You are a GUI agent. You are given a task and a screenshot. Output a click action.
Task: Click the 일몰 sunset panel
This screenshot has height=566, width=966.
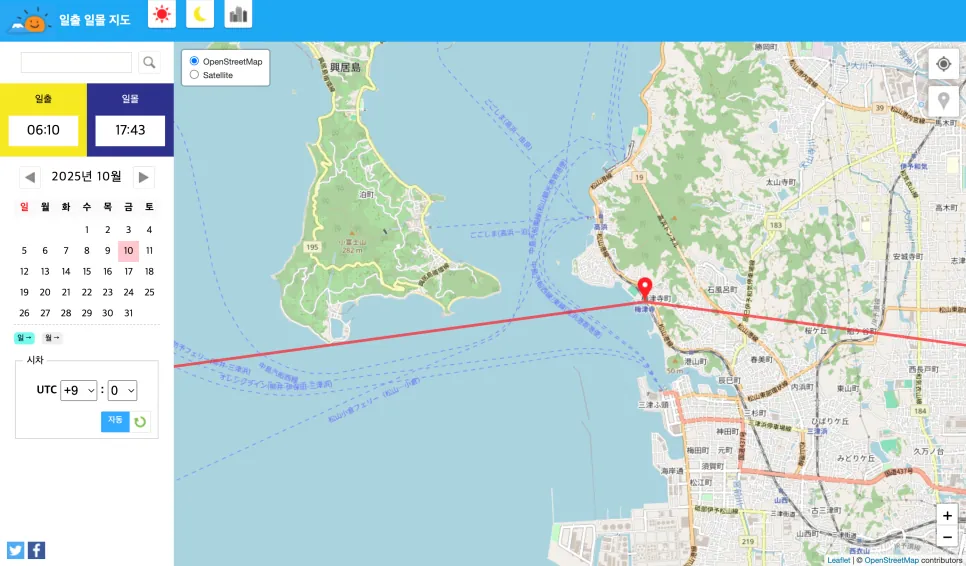click(x=130, y=120)
